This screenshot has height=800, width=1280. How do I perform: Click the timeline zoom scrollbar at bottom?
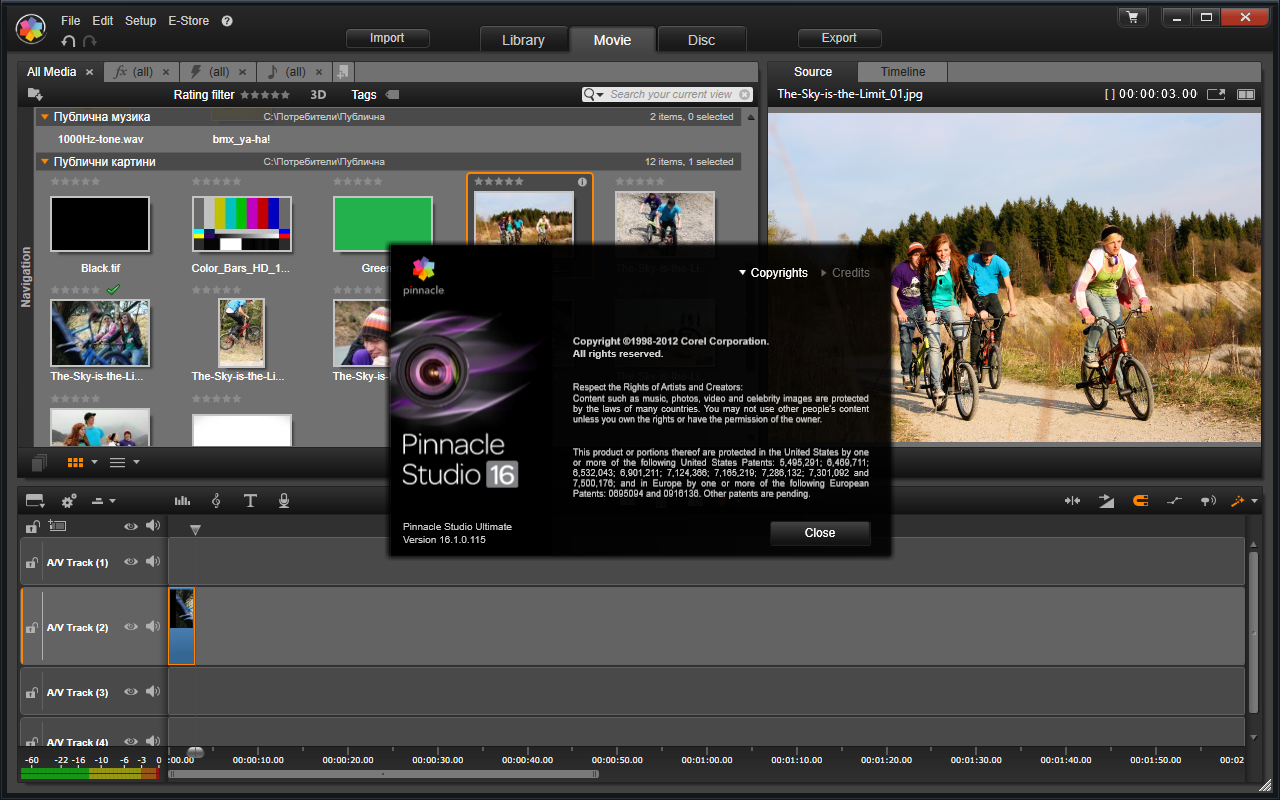(x=384, y=774)
